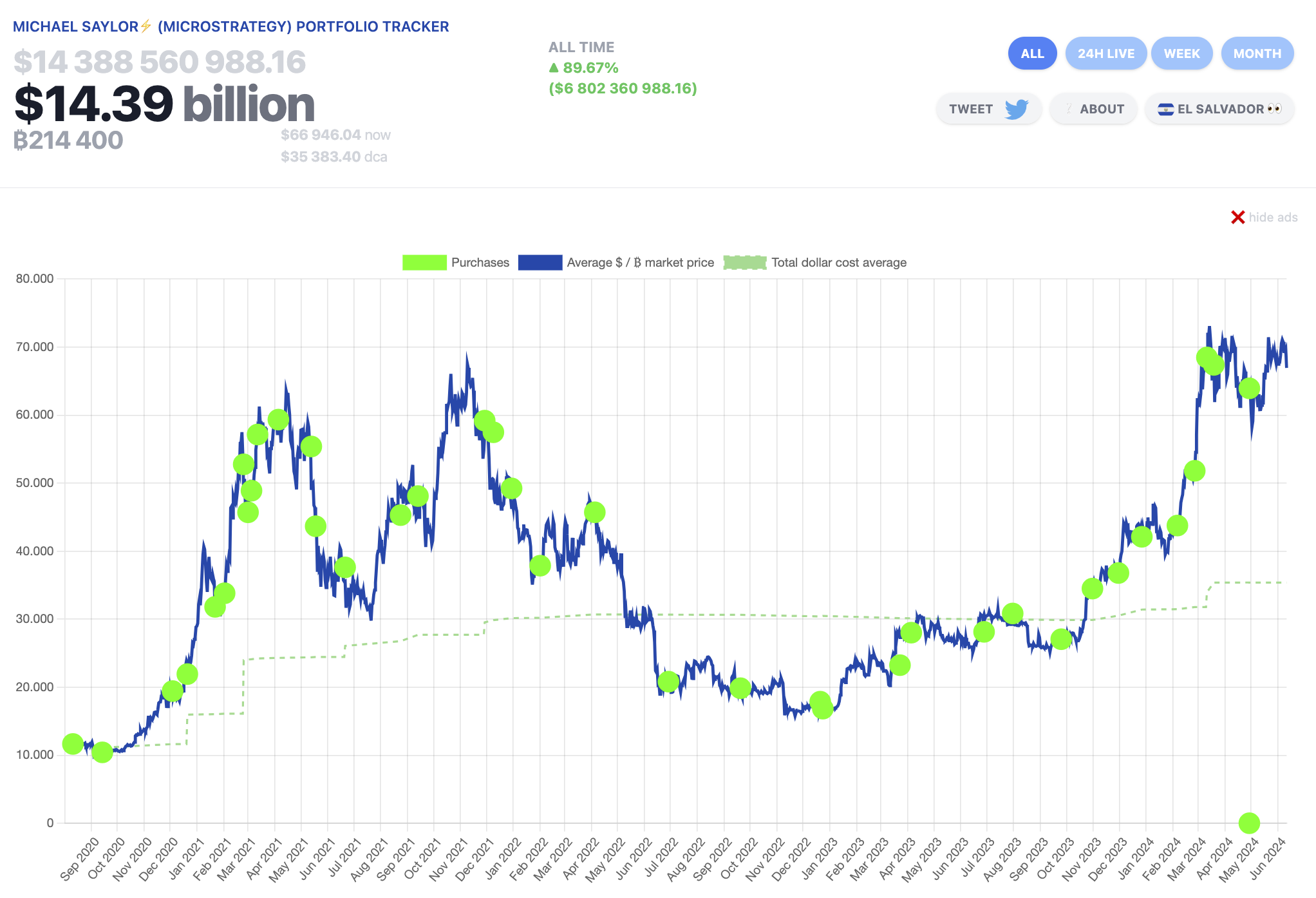Image resolution: width=1316 pixels, height=898 pixels.
Task: Click the ($6 802 360 988.16) profit amount
Action: click(623, 88)
